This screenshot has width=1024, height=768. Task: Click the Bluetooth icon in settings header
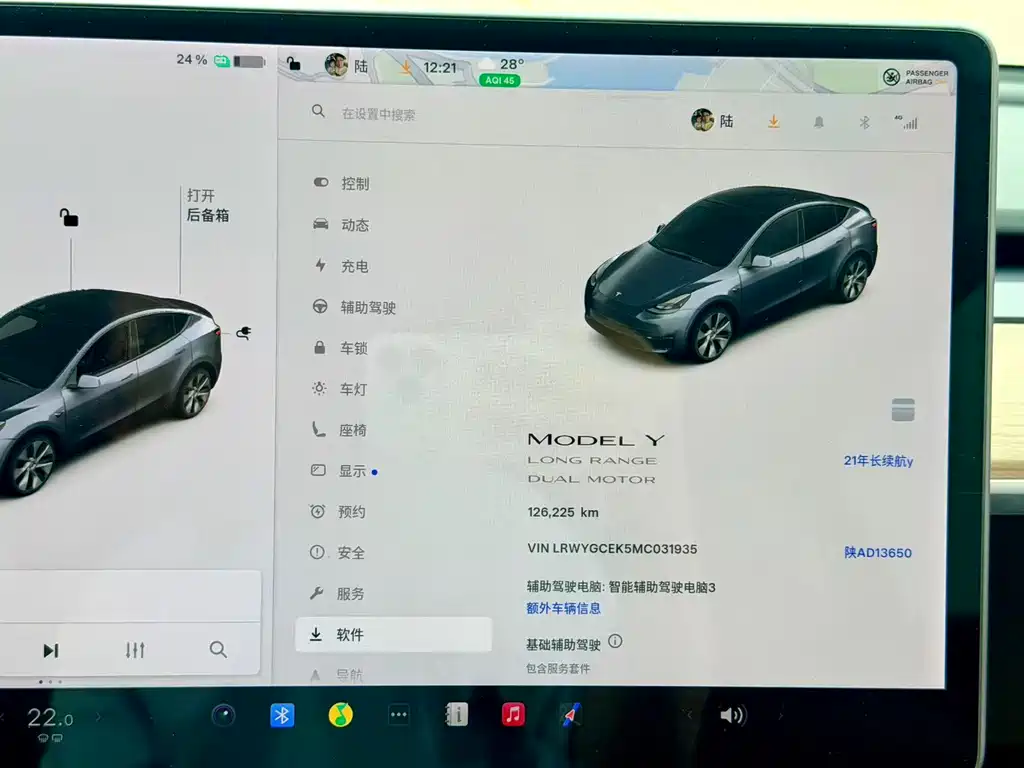coord(864,122)
